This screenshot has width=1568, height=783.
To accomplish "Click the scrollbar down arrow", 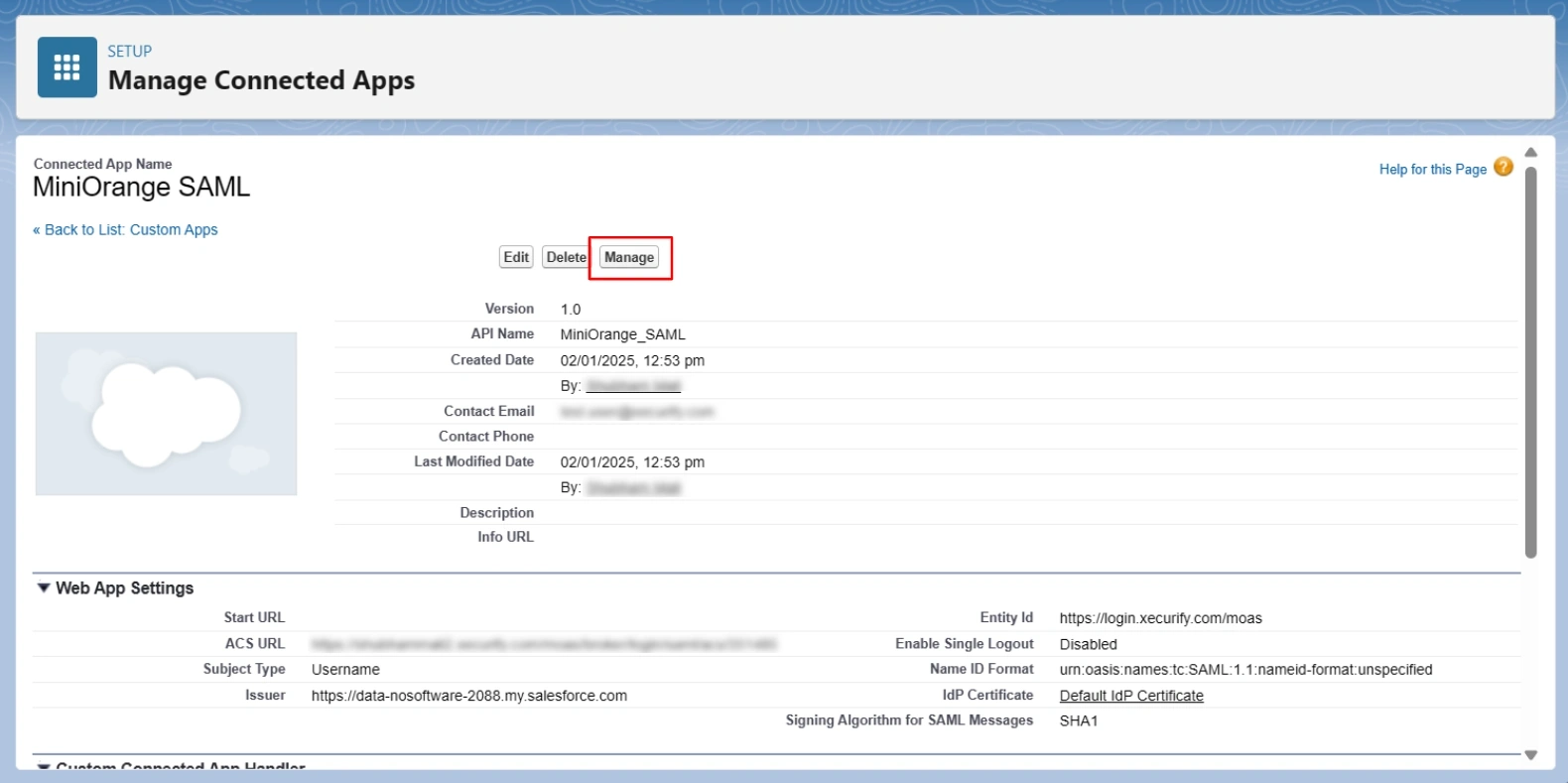I will (x=1530, y=755).
